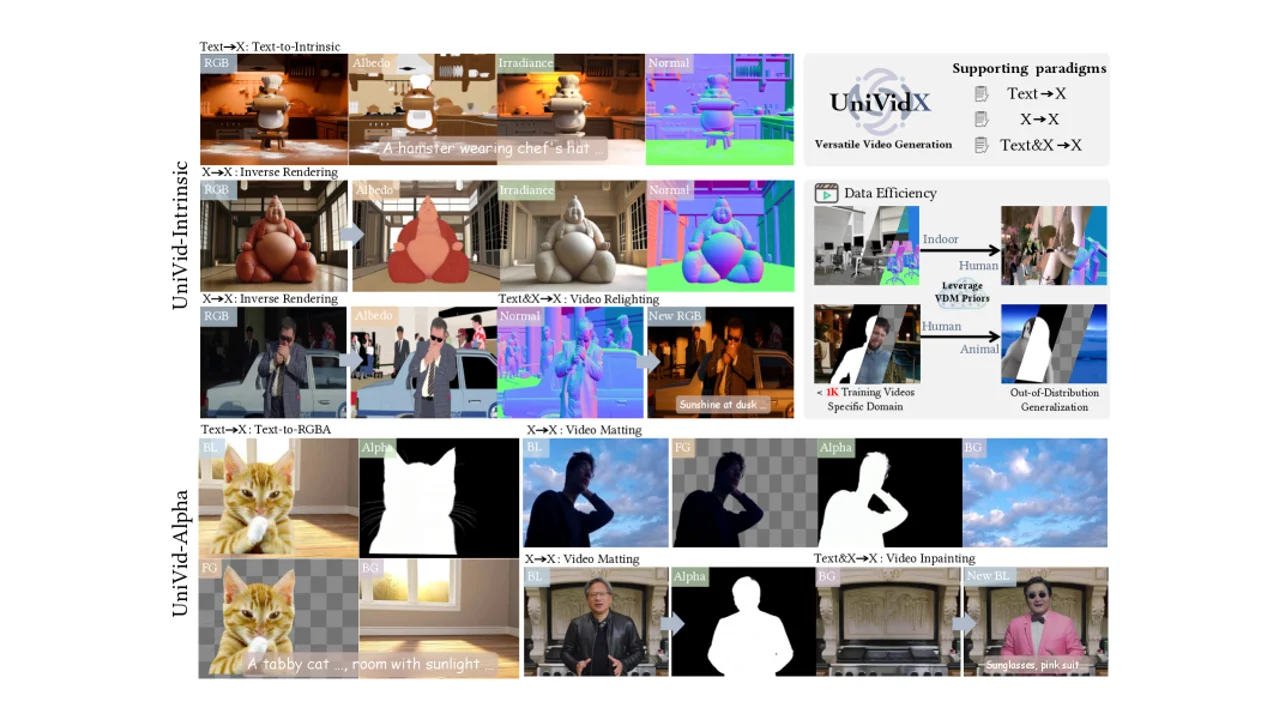Click the 'Versatile Video Generation' subtitle
The width and height of the screenshot is (1280, 720).
[x=883, y=144]
